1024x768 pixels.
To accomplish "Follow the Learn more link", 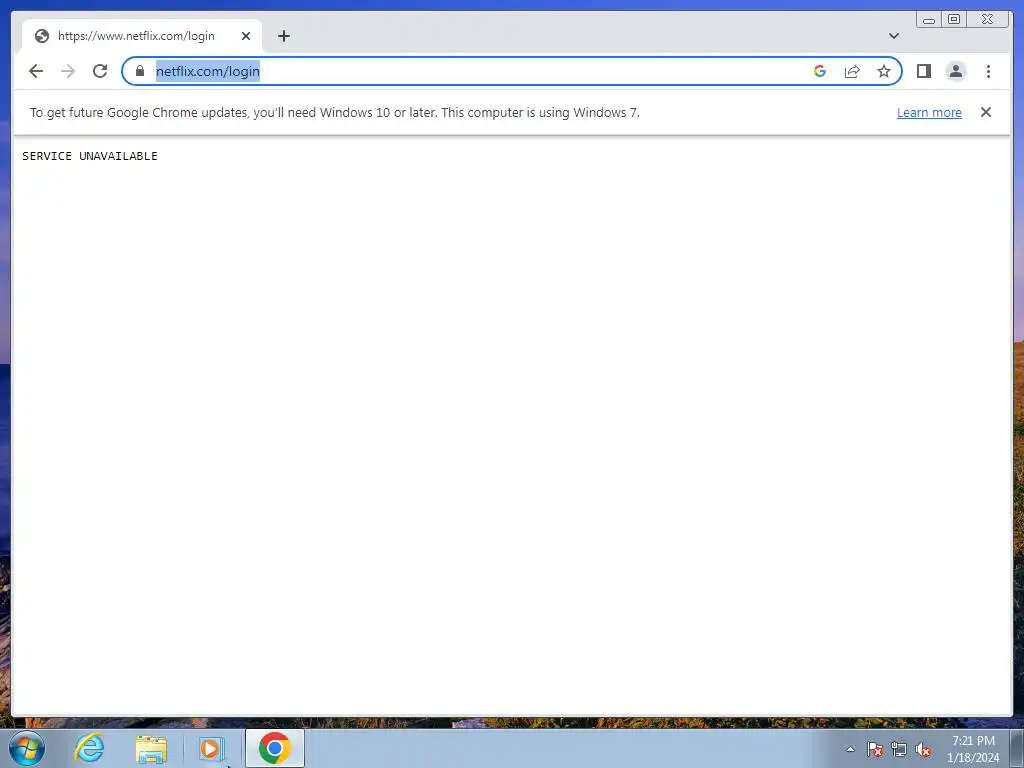I will tap(929, 112).
